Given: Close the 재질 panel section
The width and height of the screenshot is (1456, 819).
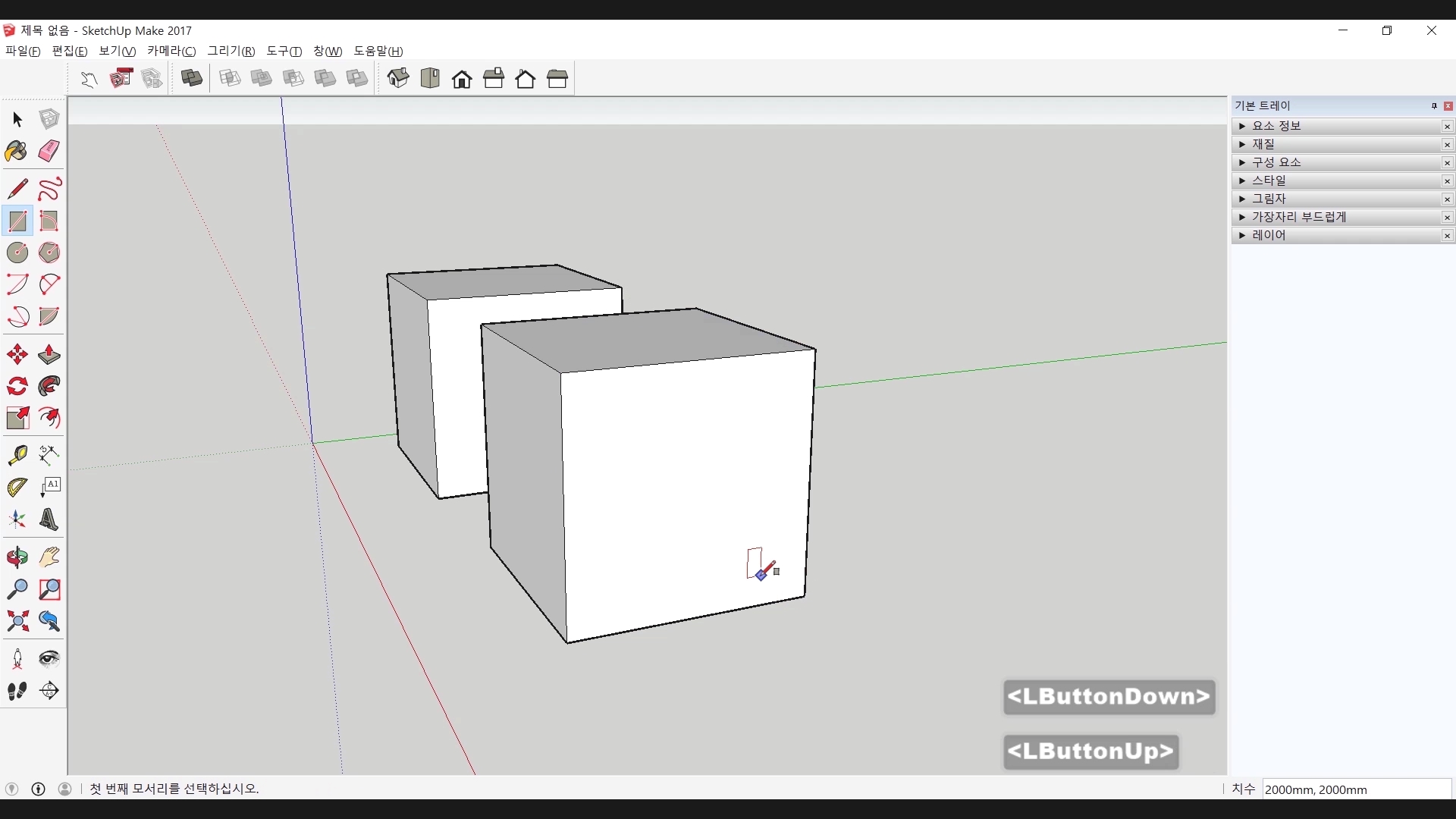Looking at the screenshot, I should 1447,145.
